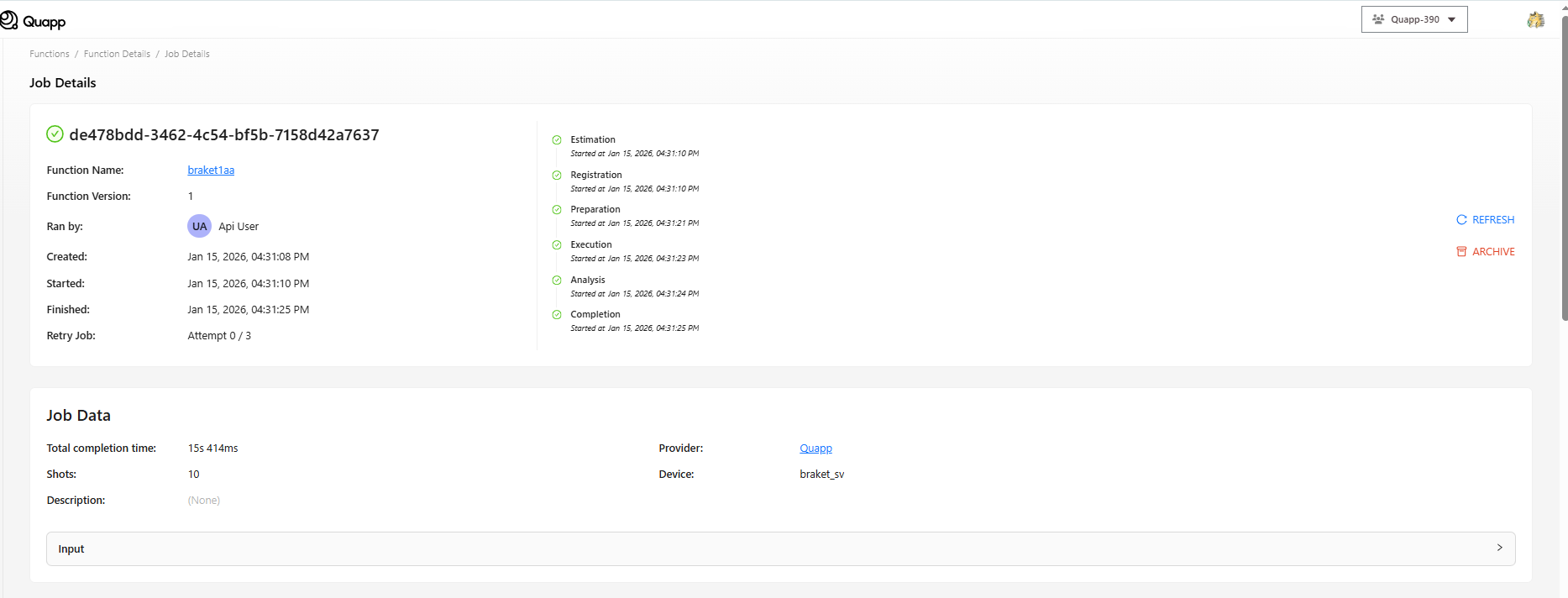Screen dimensions: 1568x598
Task: Navigate to Function Details breadcrumb
Action: (x=117, y=54)
